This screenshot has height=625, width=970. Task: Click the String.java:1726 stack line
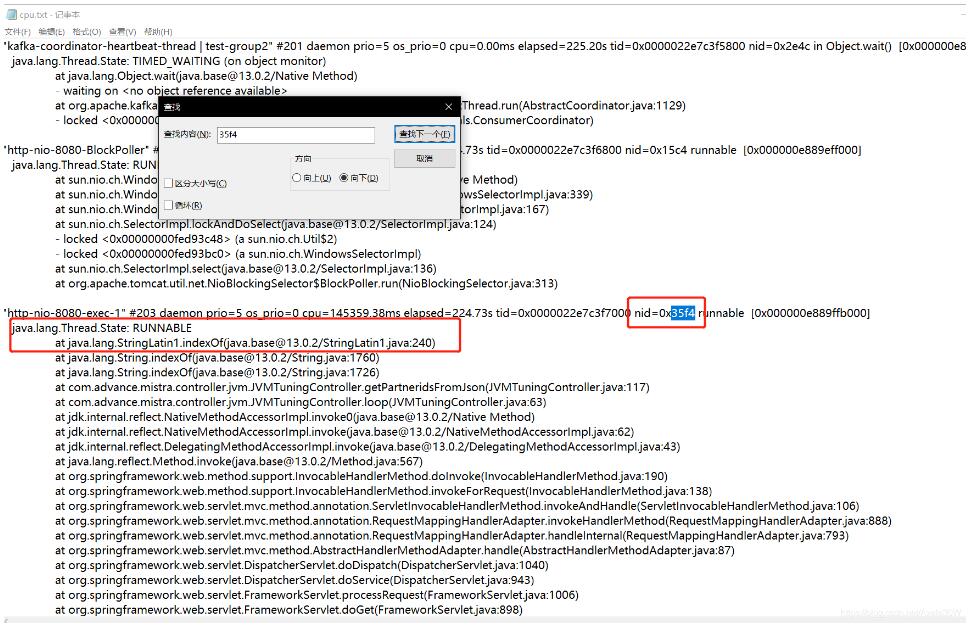(x=217, y=373)
